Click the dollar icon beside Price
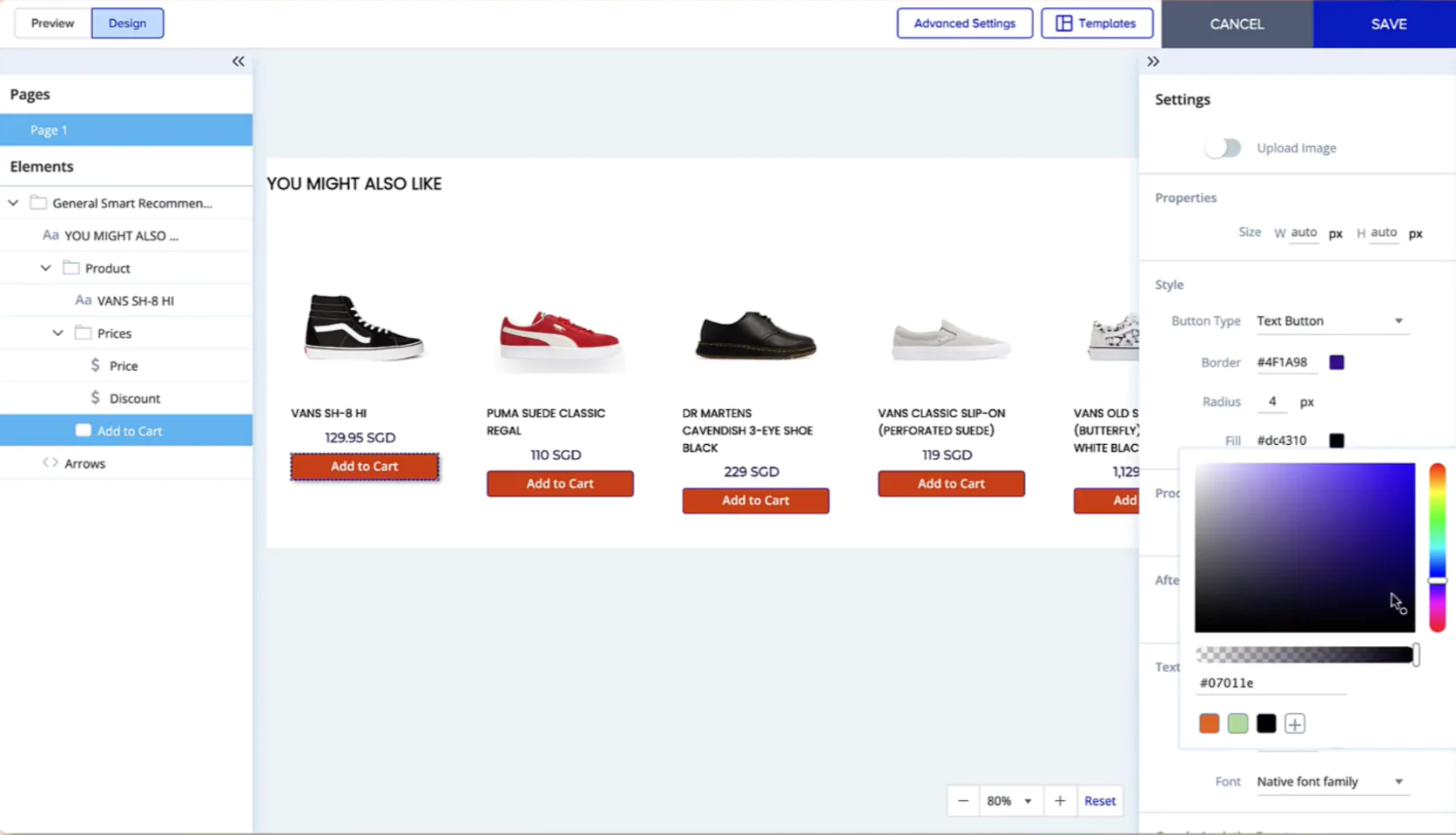Viewport: 1456px width, 835px height. 95,366
